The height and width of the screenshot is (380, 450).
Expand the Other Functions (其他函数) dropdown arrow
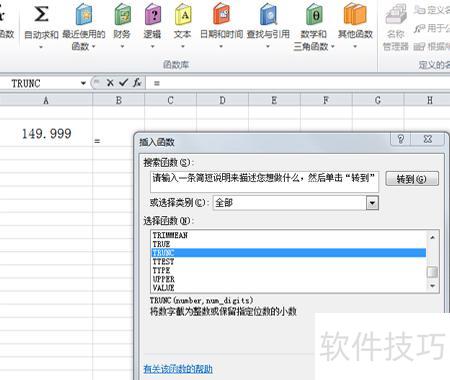[x=355, y=47]
